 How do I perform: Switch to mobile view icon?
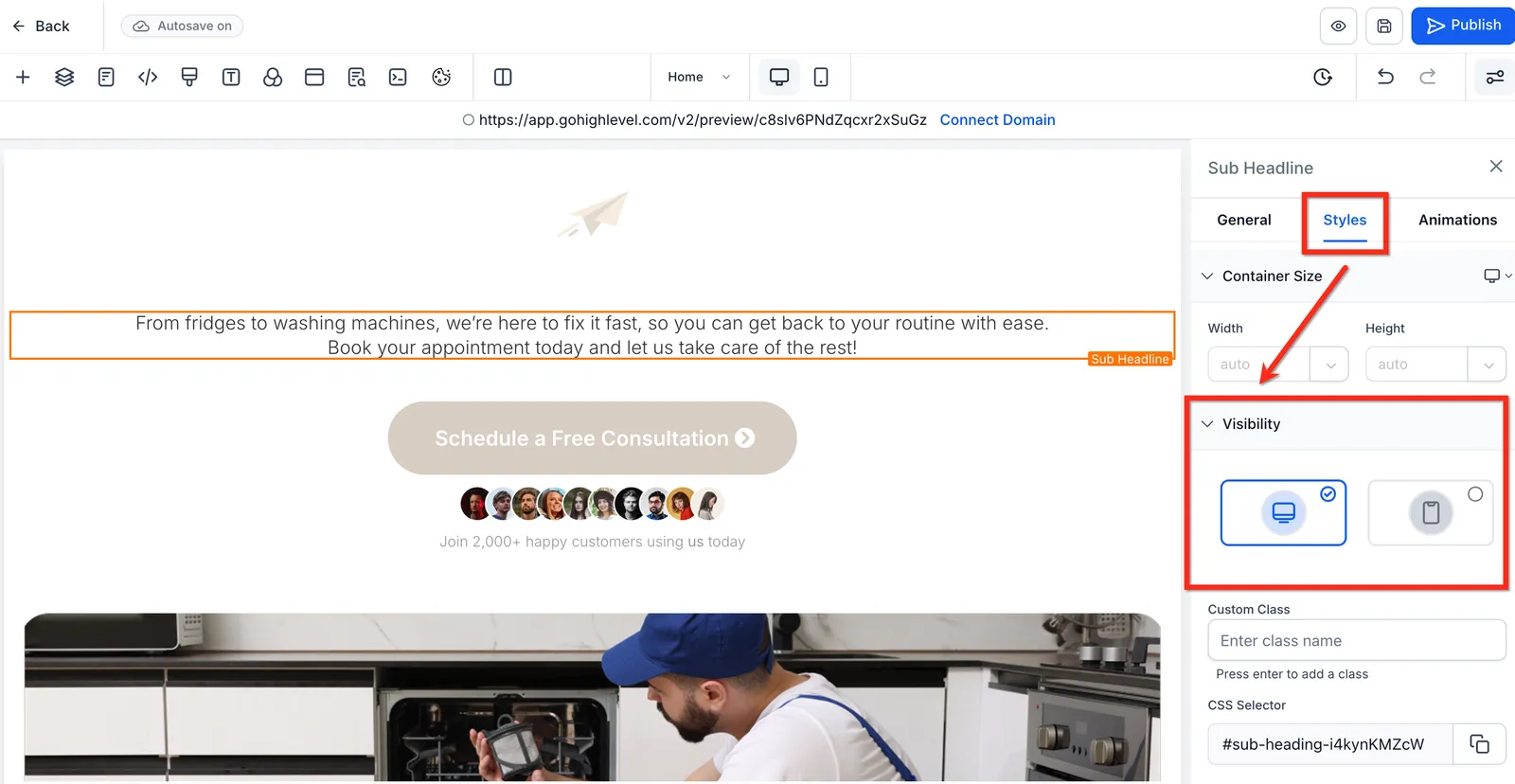pyautogui.click(x=821, y=77)
